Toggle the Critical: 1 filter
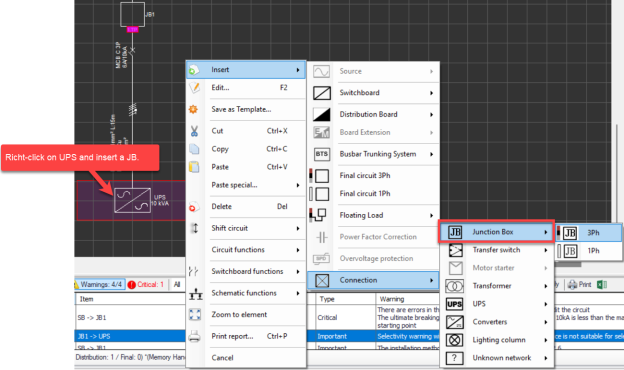Screen dimensions: 624x370 pyautogui.click(x=146, y=284)
